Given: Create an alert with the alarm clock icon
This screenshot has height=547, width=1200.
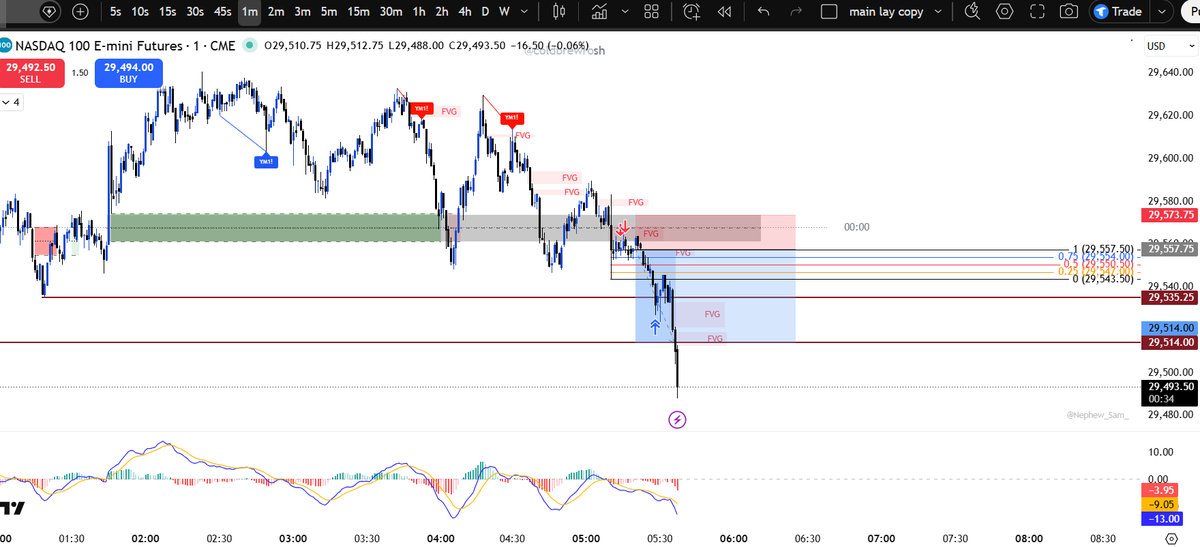Looking at the screenshot, I should pos(691,12).
